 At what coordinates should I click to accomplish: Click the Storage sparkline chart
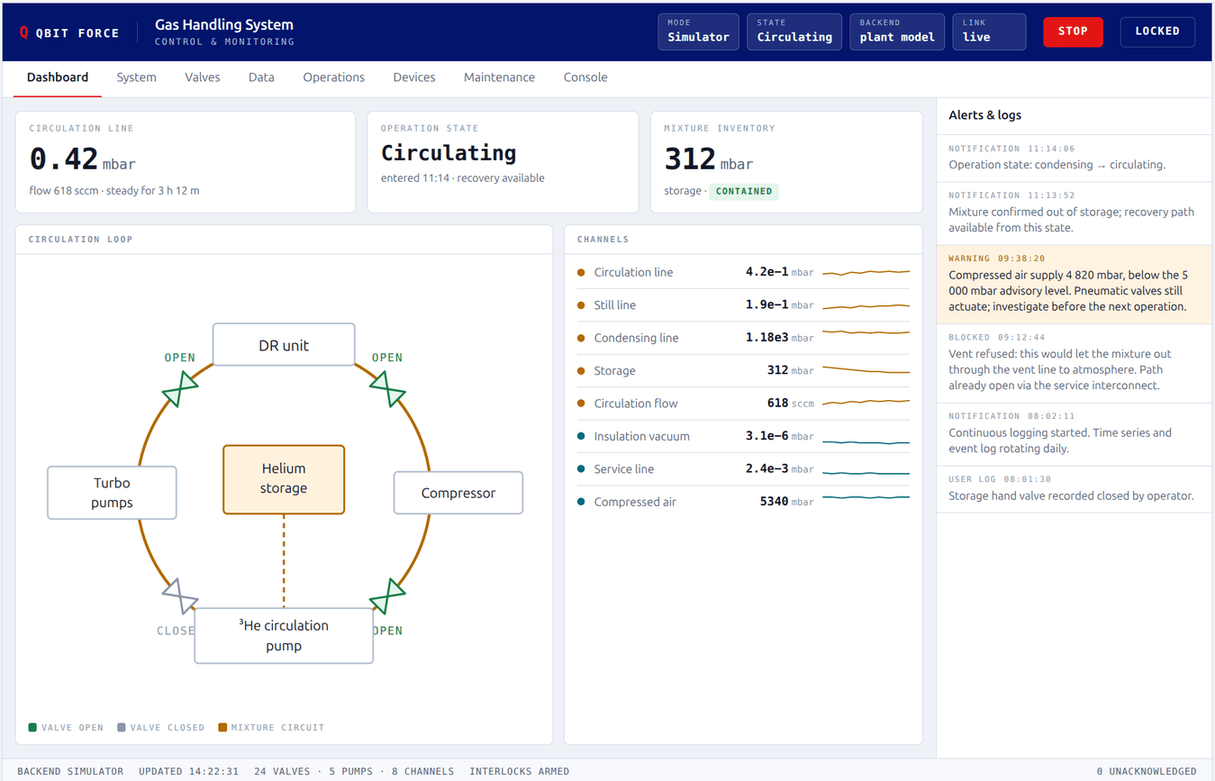(x=866, y=371)
